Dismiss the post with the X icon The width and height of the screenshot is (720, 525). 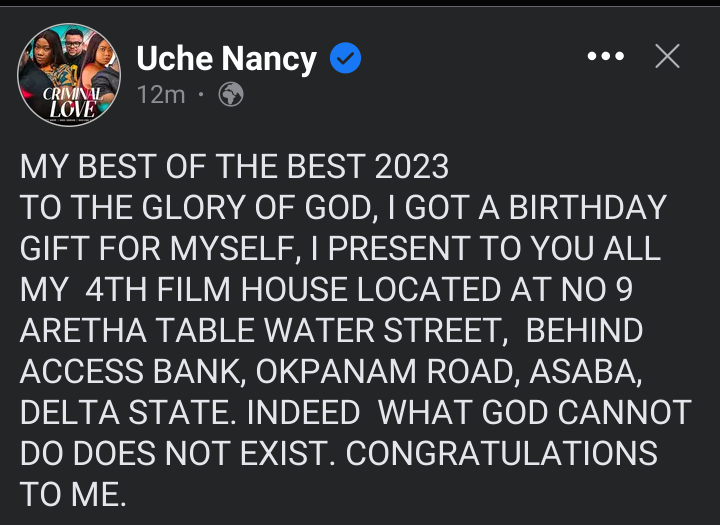[x=666, y=58]
